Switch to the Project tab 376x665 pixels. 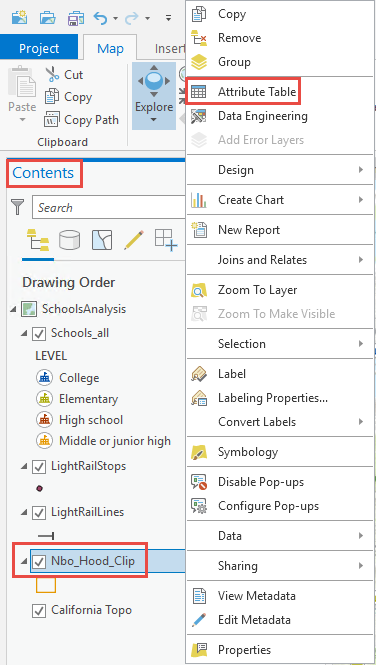tap(39, 48)
